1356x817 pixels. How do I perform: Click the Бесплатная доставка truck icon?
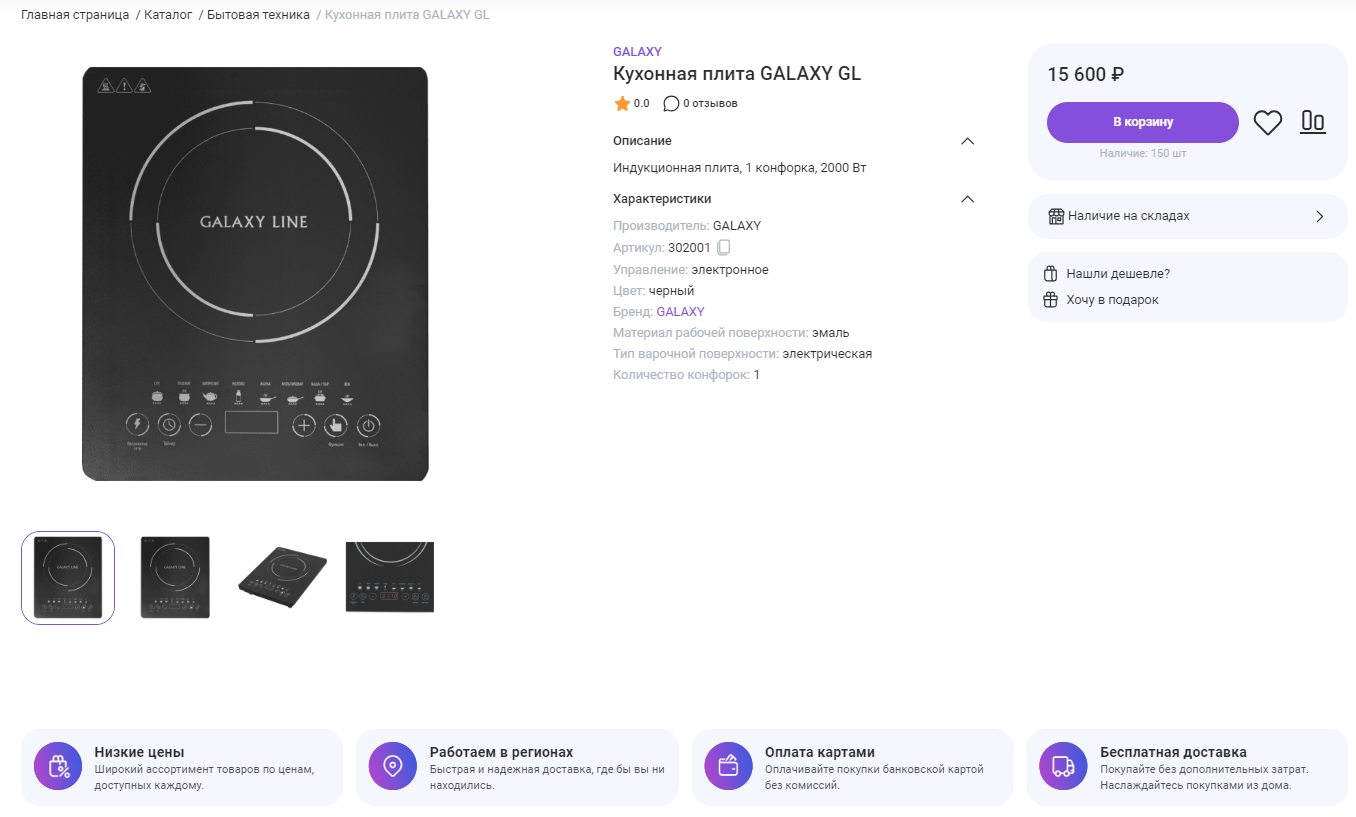coord(1064,767)
